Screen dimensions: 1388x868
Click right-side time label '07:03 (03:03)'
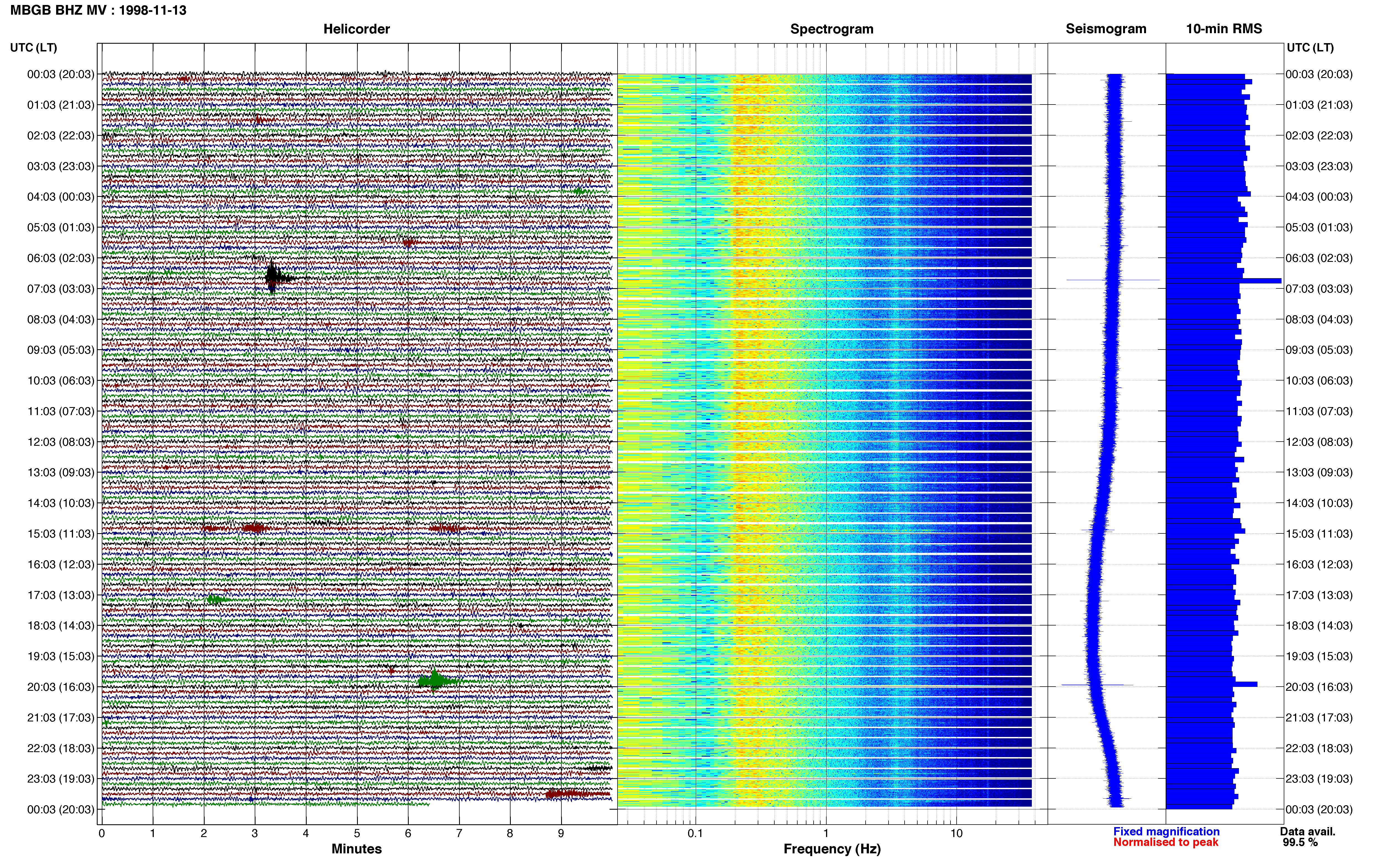tap(1319, 288)
